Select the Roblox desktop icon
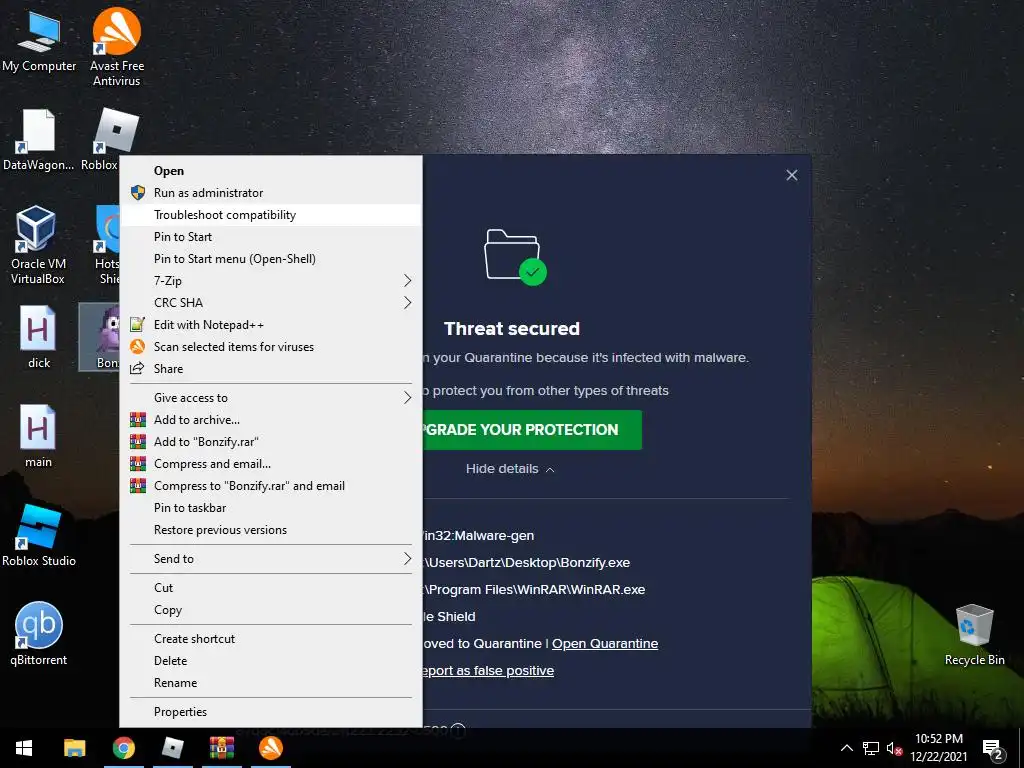Image resolution: width=1024 pixels, height=768 pixels. tap(108, 140)
